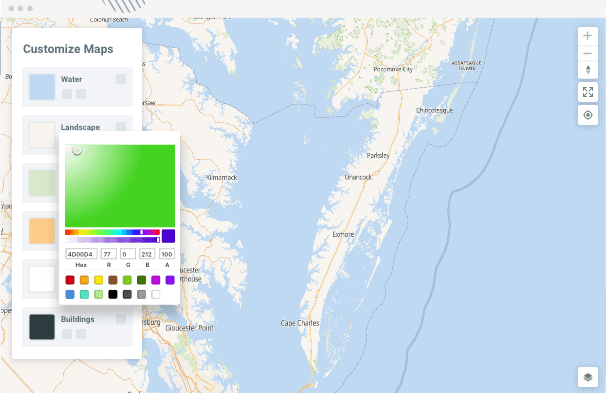Click the rainbow hue slider
The width and height of the screenshot is (606, 393).
112,232
